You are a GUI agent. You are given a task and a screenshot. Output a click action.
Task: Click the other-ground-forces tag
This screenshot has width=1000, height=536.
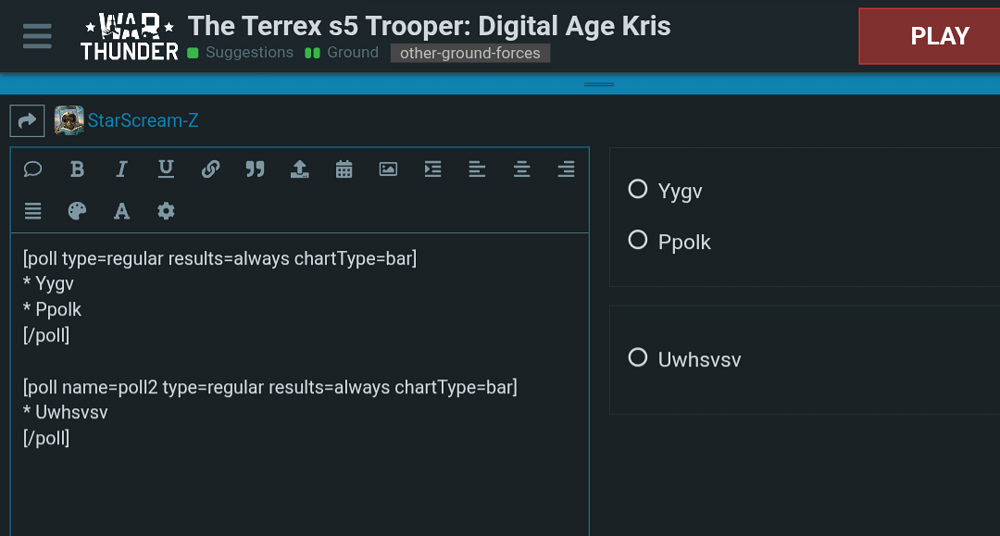[x=470, y=53]
